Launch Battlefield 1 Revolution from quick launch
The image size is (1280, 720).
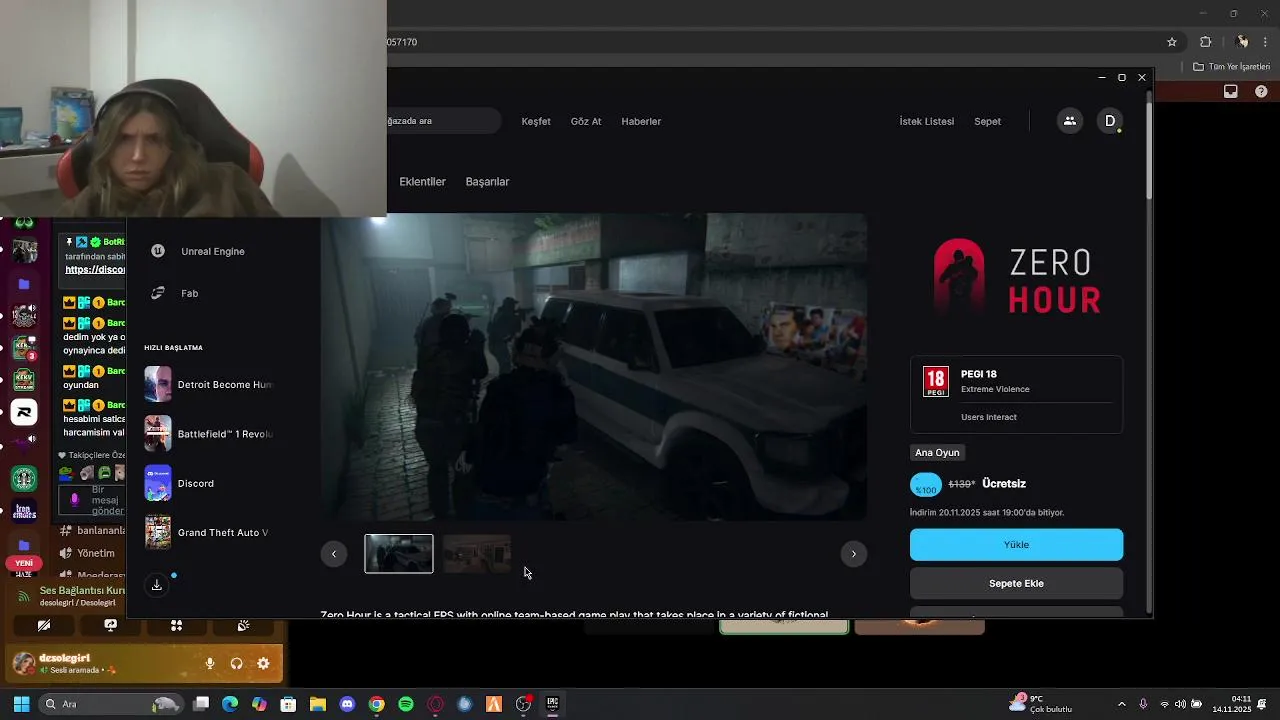(209, 434)
